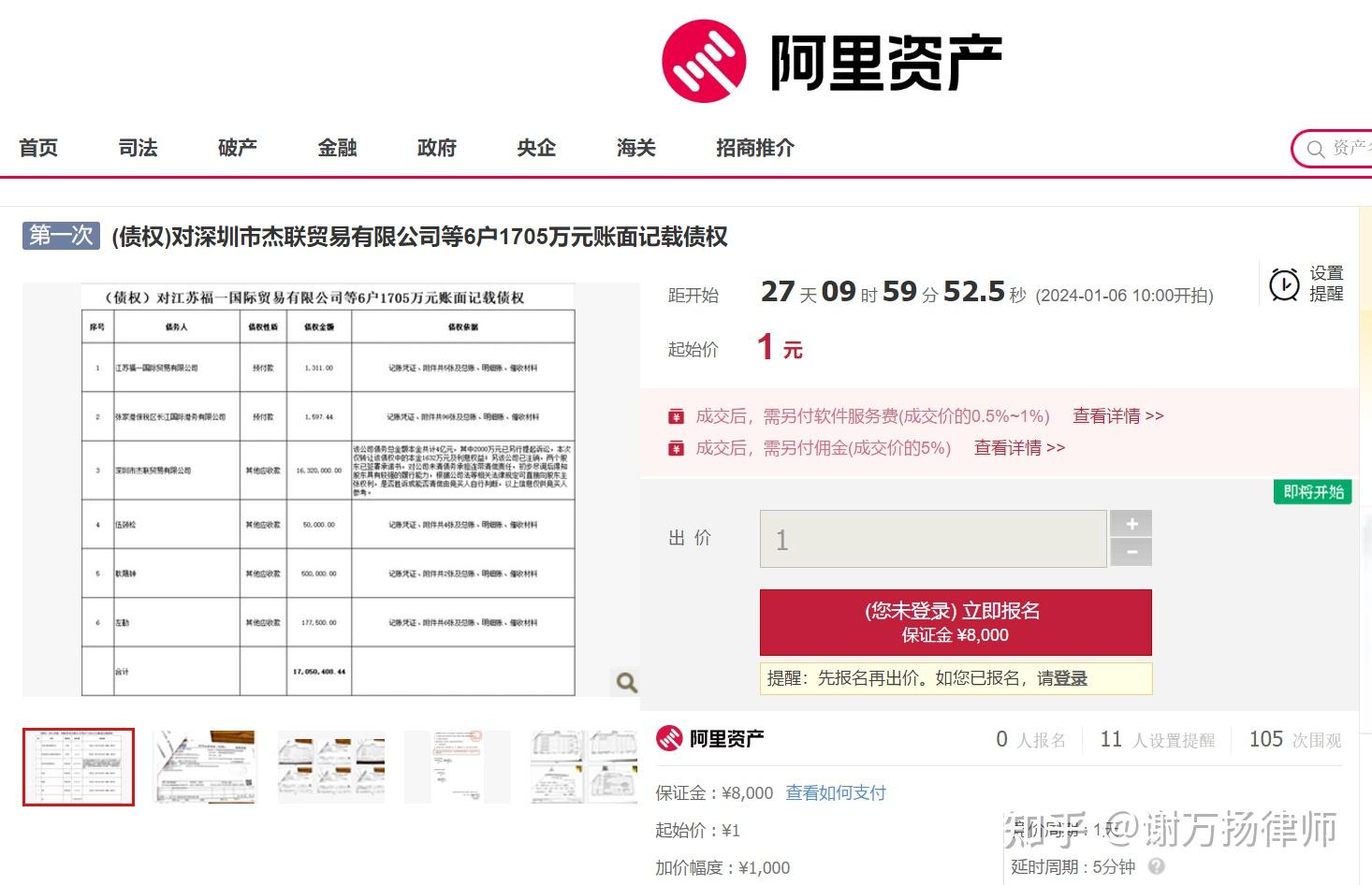Click the 0 人报名 counter
This screenshot has height=885, width=1372.
click(1031, 740)
